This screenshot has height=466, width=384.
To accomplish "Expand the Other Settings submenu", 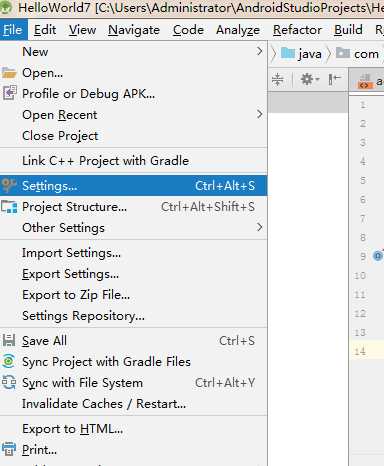I will point(260,227).
